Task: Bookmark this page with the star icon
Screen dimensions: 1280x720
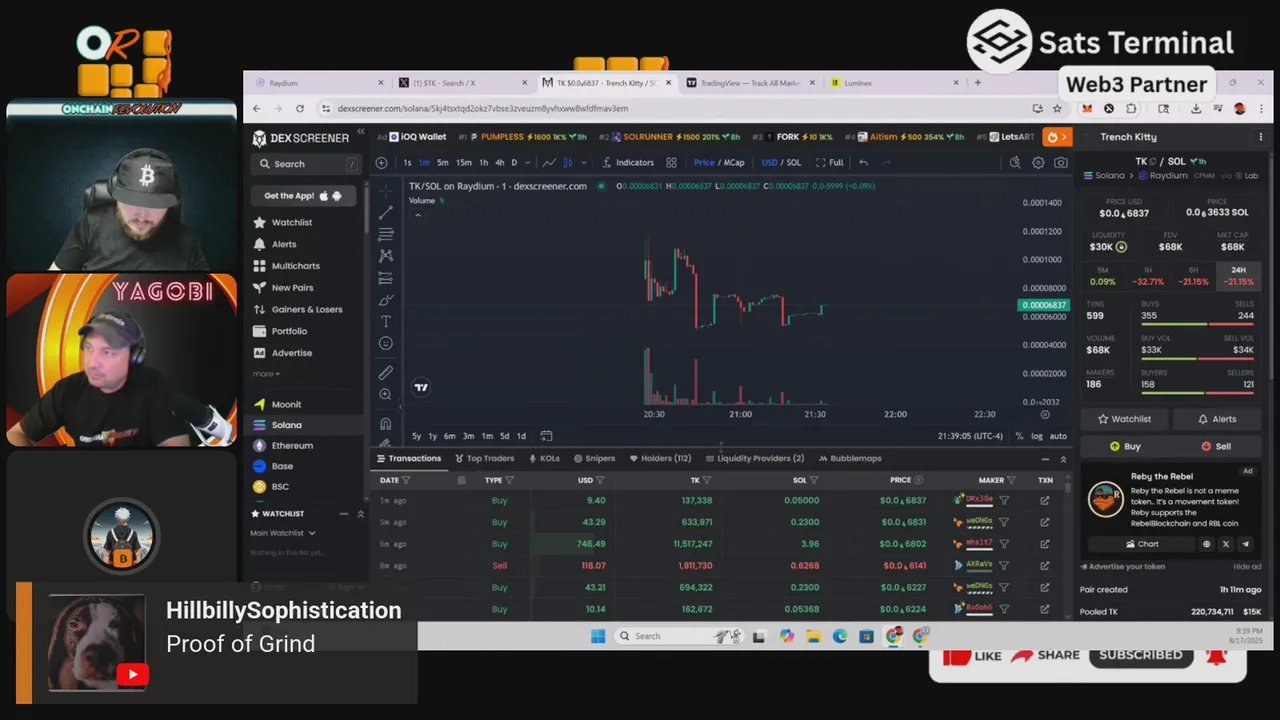Action: coord(1057,108)
